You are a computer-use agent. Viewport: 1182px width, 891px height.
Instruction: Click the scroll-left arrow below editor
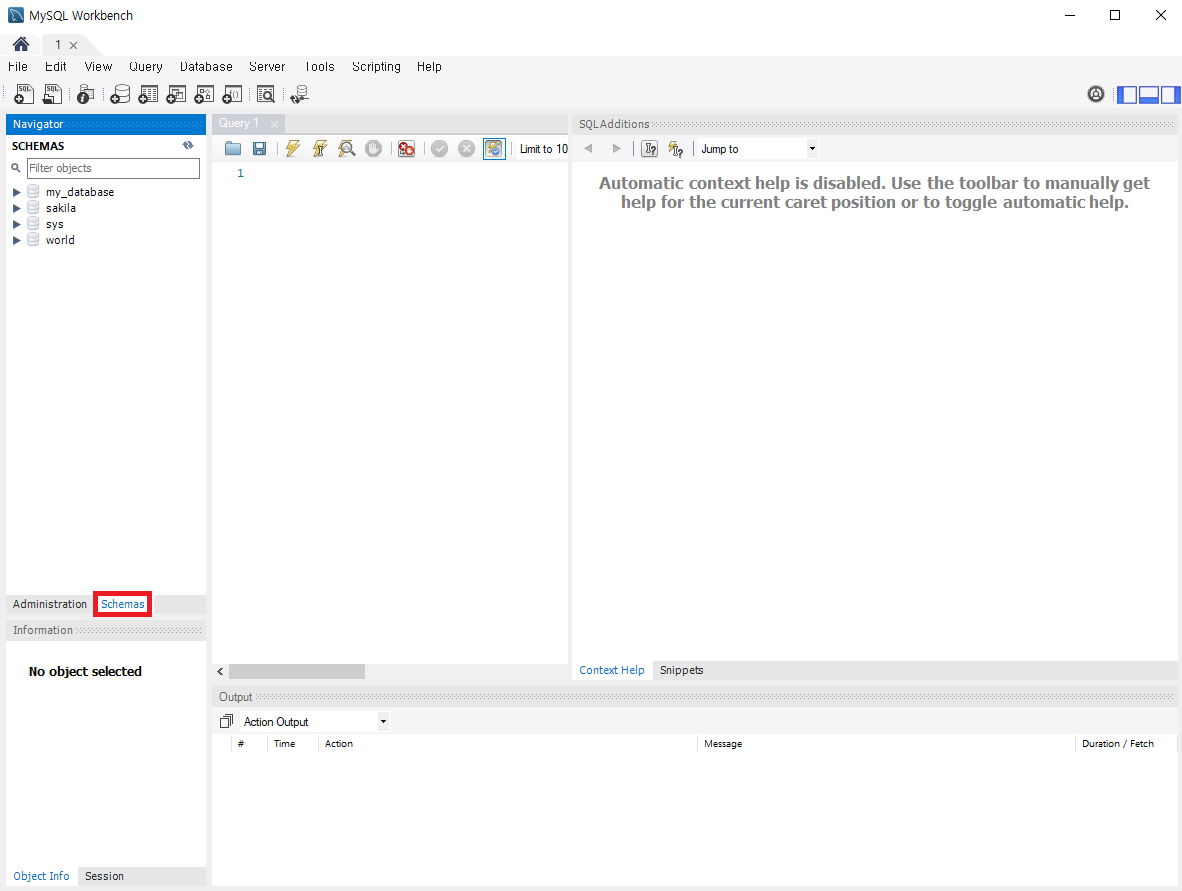[220, 671]
